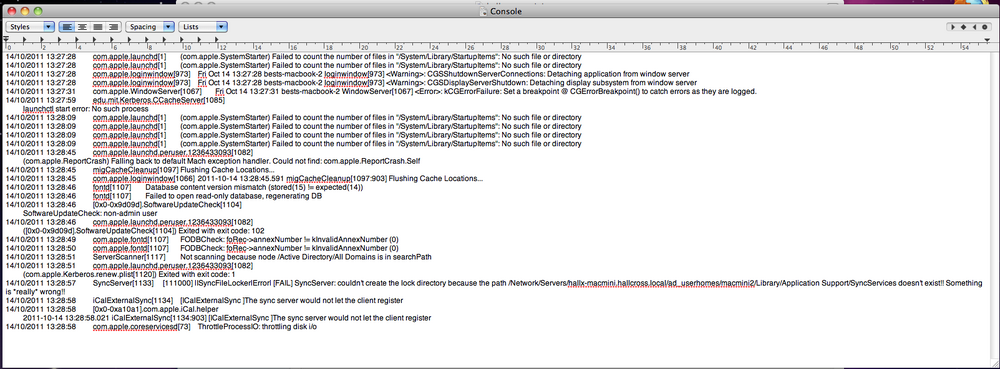Select the decimal tab stop circle button
This screenshot has height=369, width=1000.
(985, 27)
